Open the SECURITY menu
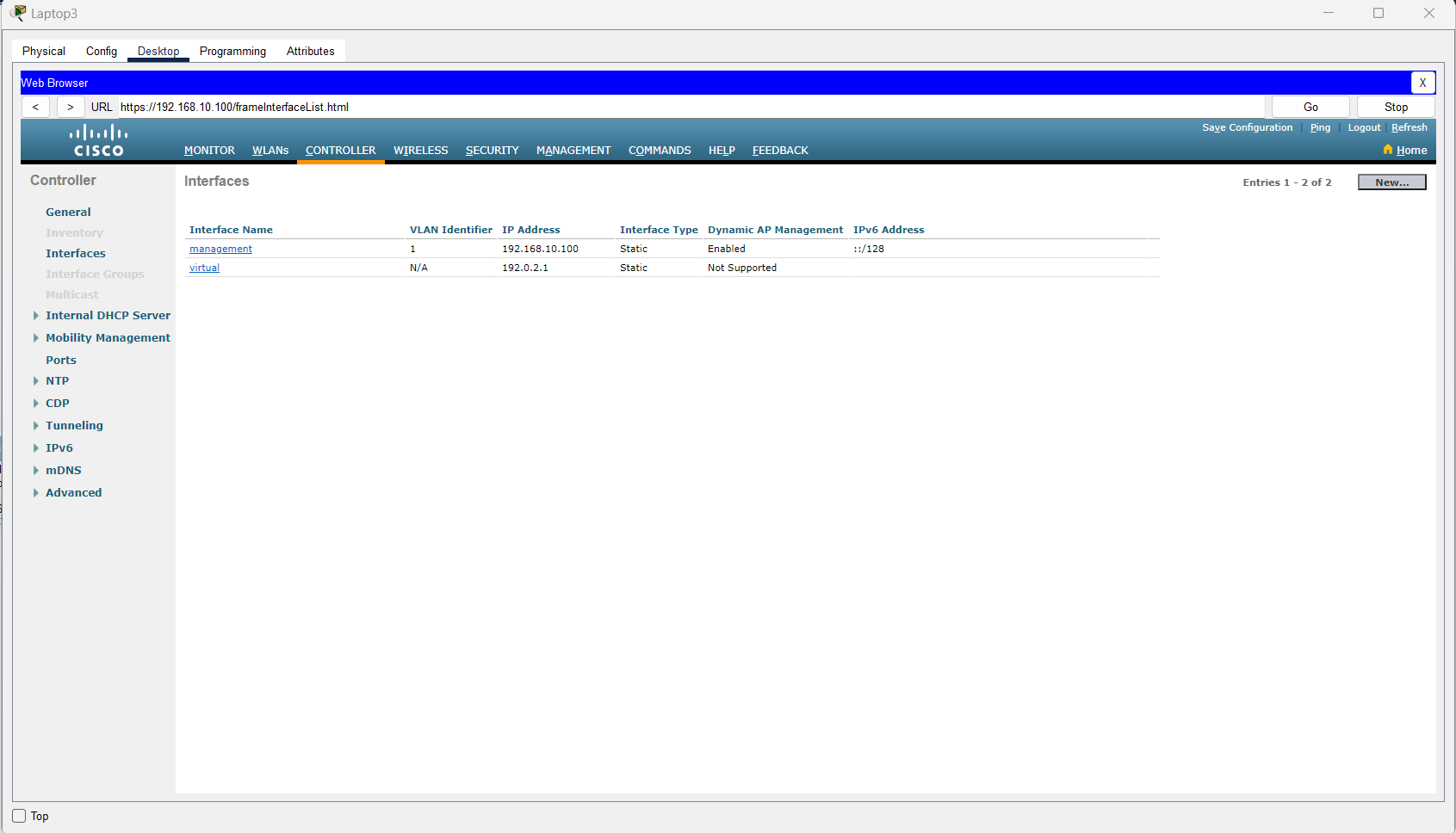This screenshot has height=833, width=1456. (x=492, y=150)
